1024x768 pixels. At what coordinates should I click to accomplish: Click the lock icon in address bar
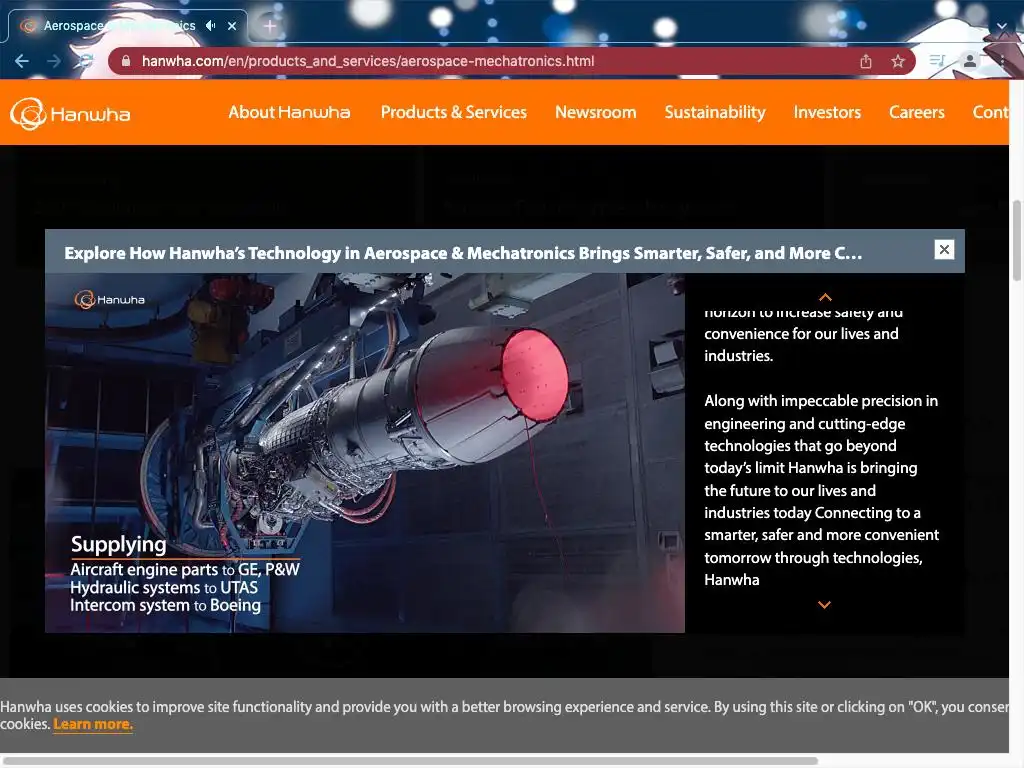(x=126, y=61)
